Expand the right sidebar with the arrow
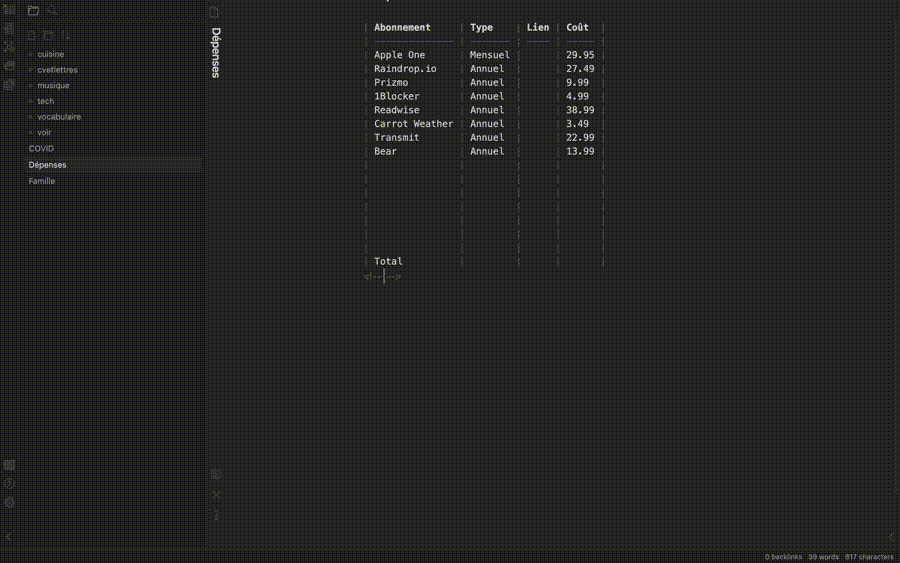900x563 pixels. [x=891, y=537]
